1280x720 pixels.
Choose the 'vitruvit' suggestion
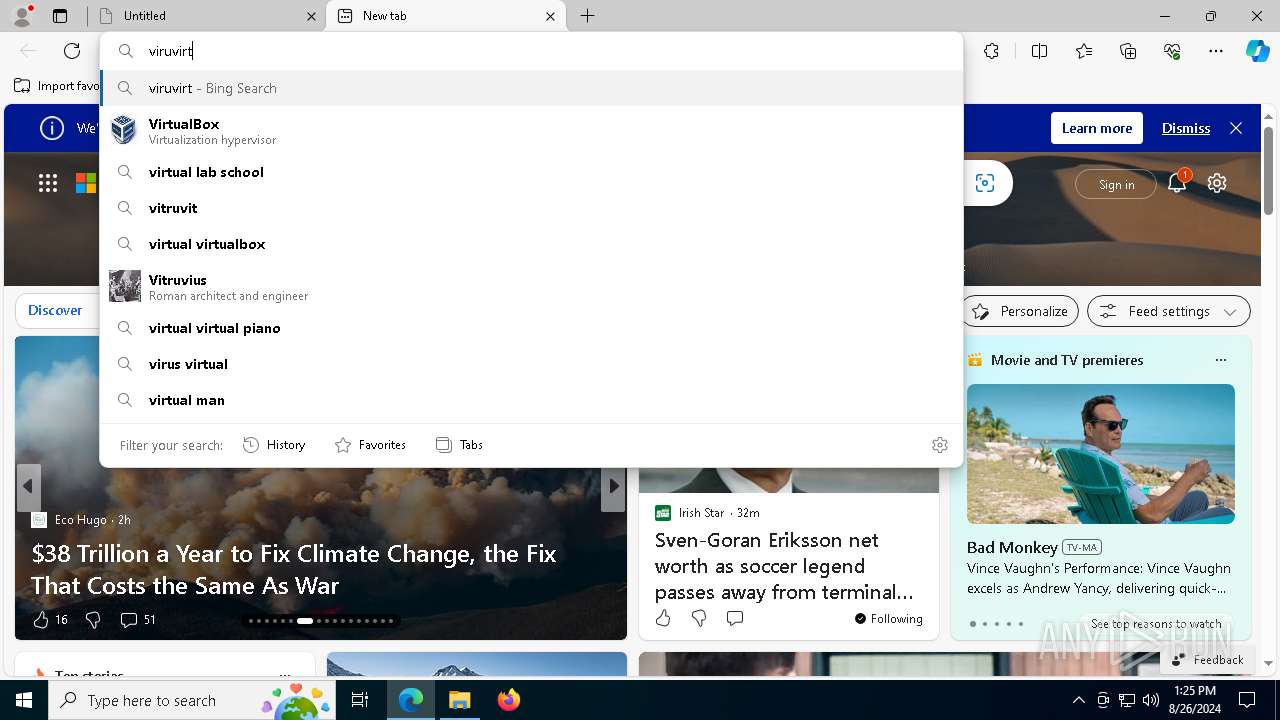click(531, 208)
